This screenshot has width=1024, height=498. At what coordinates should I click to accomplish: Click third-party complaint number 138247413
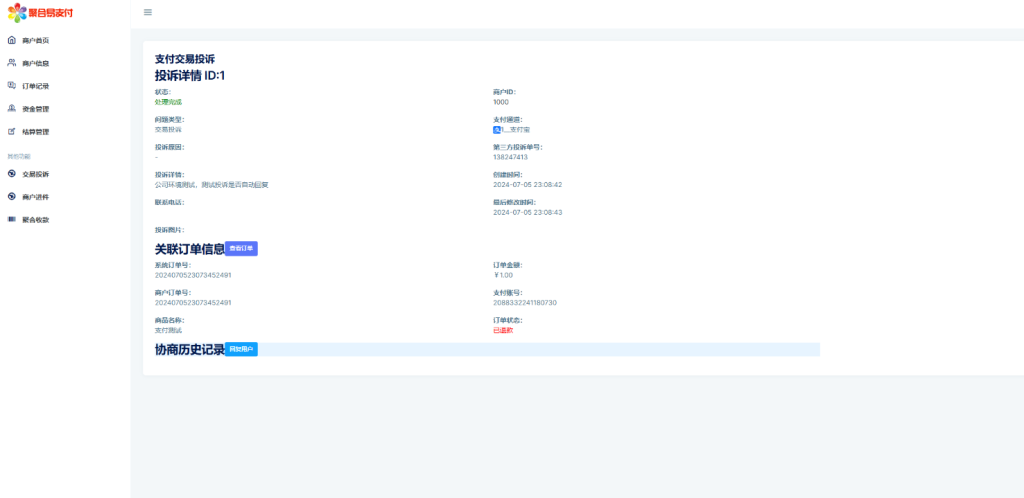coord(510,157)
